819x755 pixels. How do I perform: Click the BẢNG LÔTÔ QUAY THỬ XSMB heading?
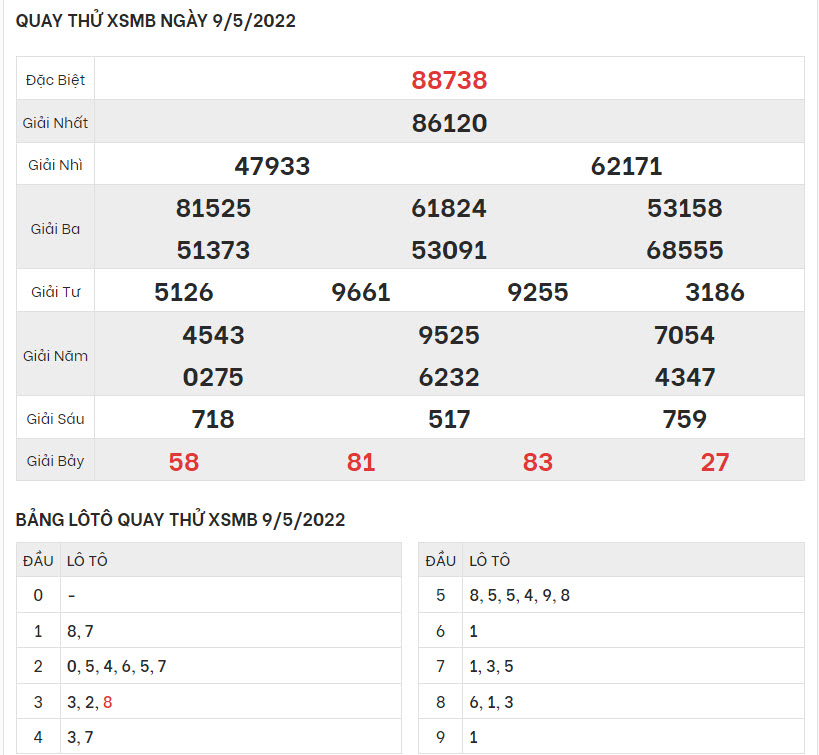click(181, 520)
